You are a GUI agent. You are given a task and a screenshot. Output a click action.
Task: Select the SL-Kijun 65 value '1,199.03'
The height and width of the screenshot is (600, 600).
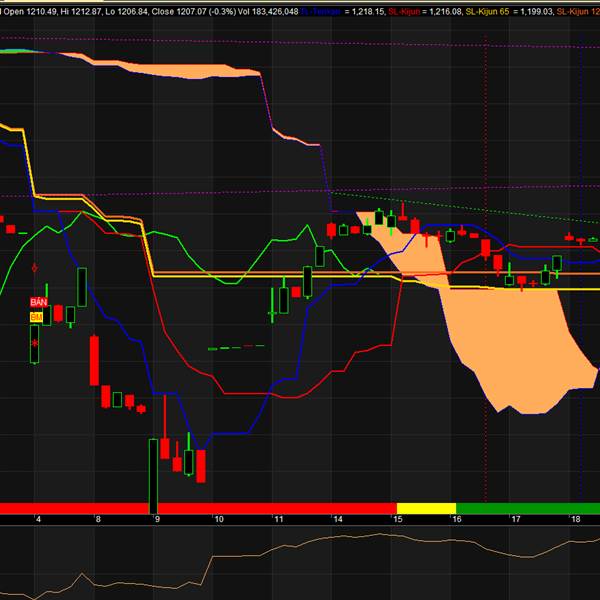tap(536, 12)
